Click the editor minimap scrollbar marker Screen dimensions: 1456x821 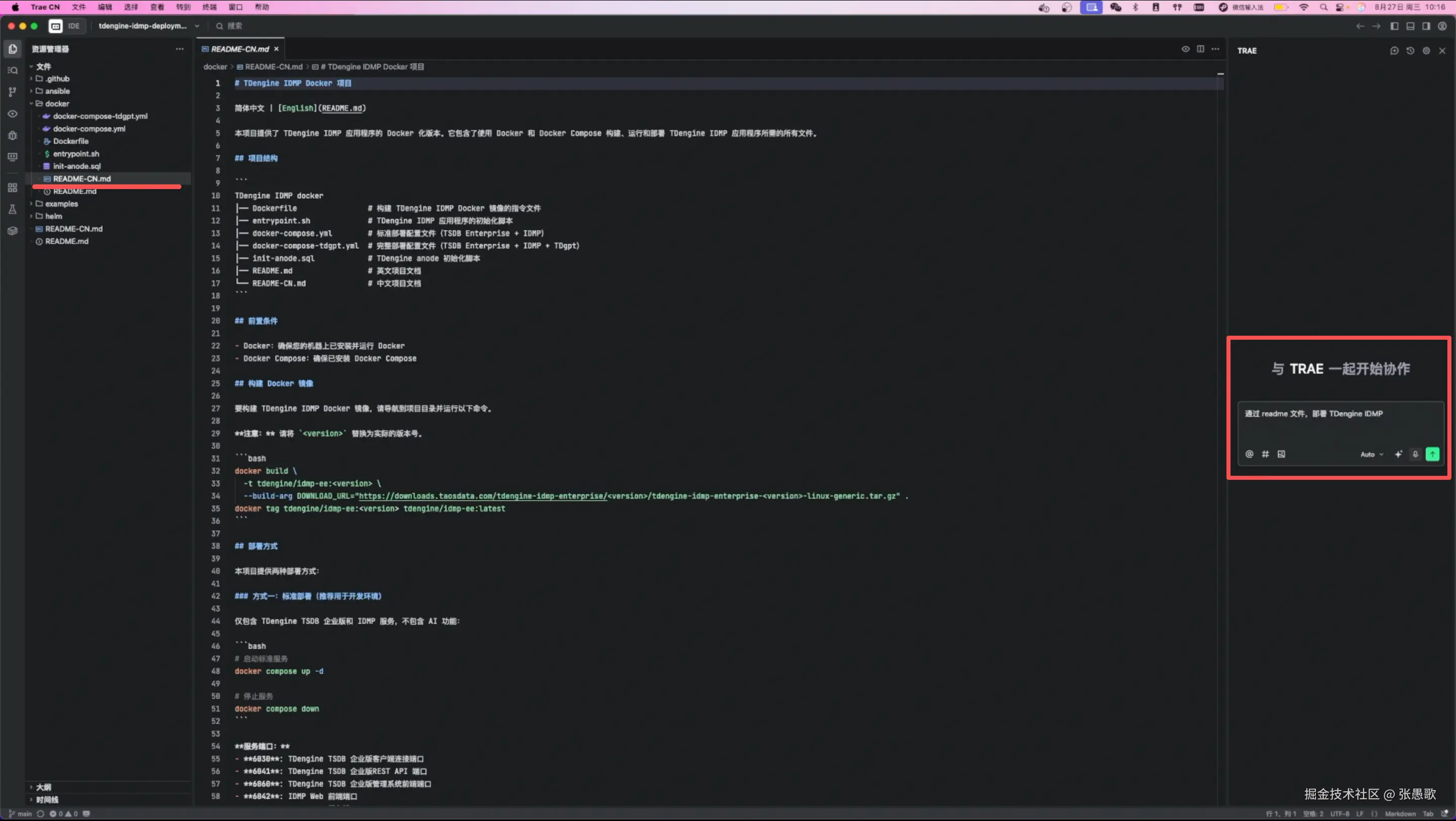tap(1220, 74)
